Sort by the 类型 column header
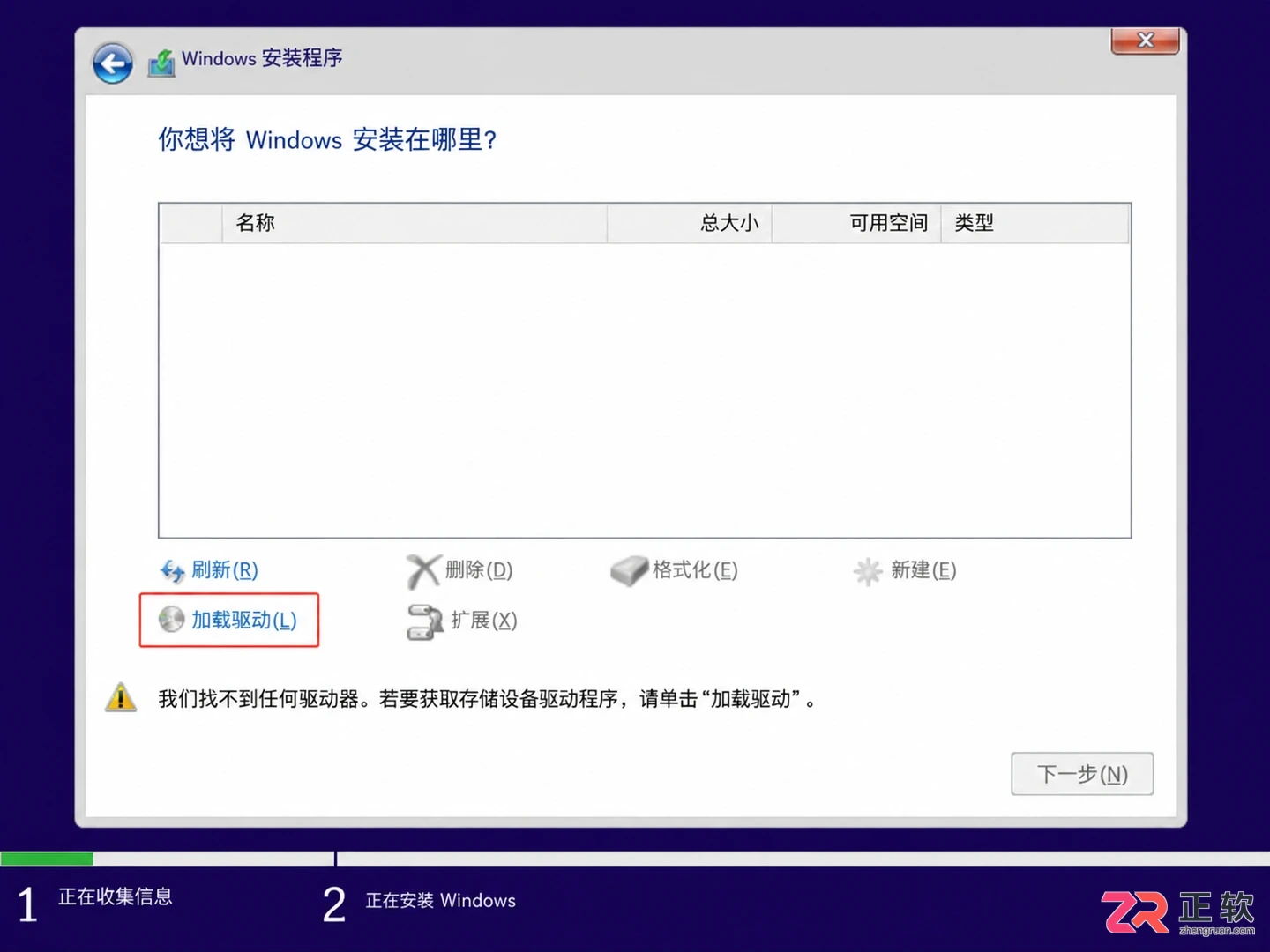The image size is (1270, 952). click(1035, 223)
